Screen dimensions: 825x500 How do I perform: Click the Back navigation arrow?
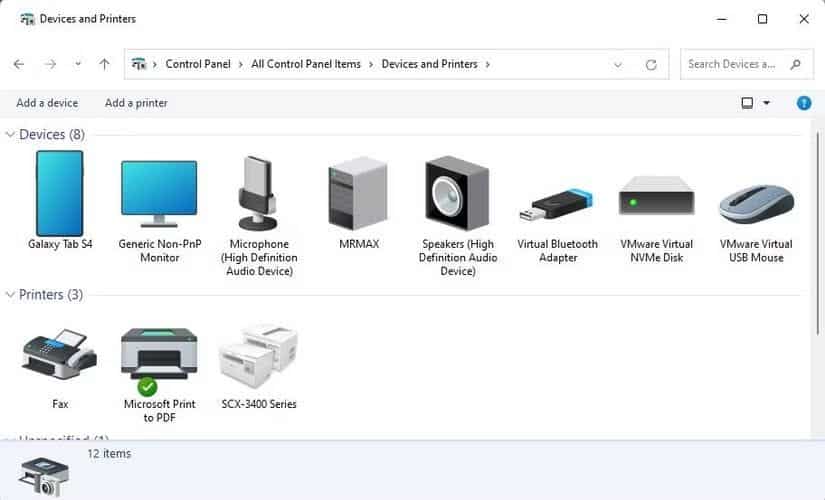click(19, 64)
